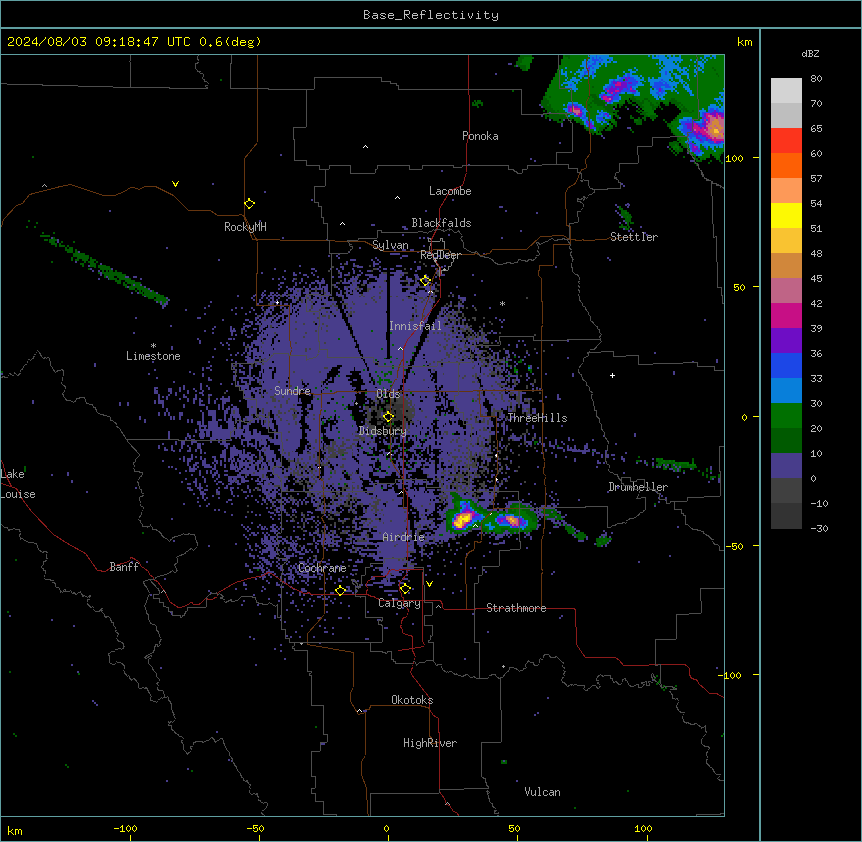Select dark orange swatch below red in legend

coord(786,165)
